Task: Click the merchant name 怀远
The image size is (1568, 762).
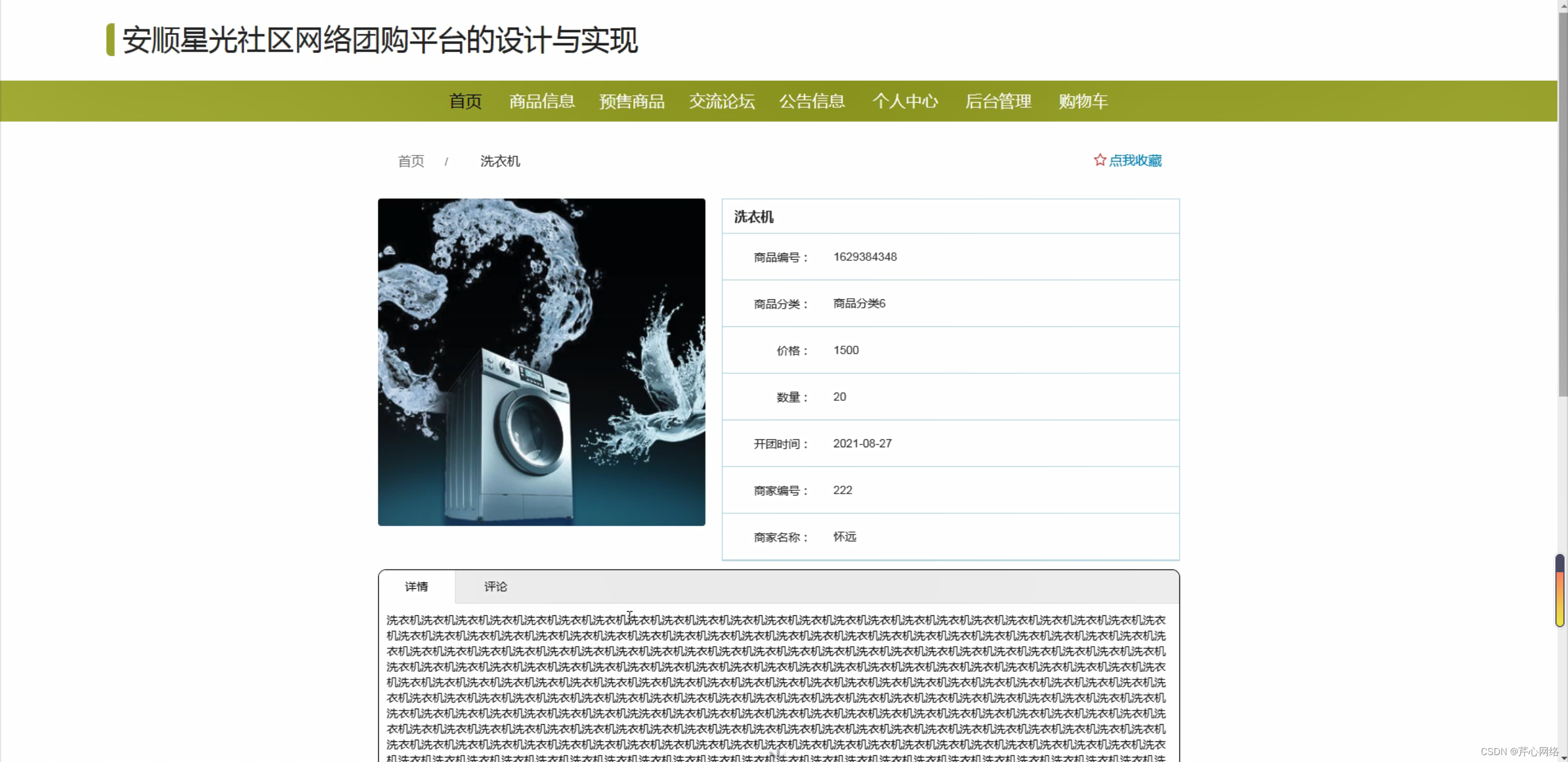Action: [x=844, y=537]
